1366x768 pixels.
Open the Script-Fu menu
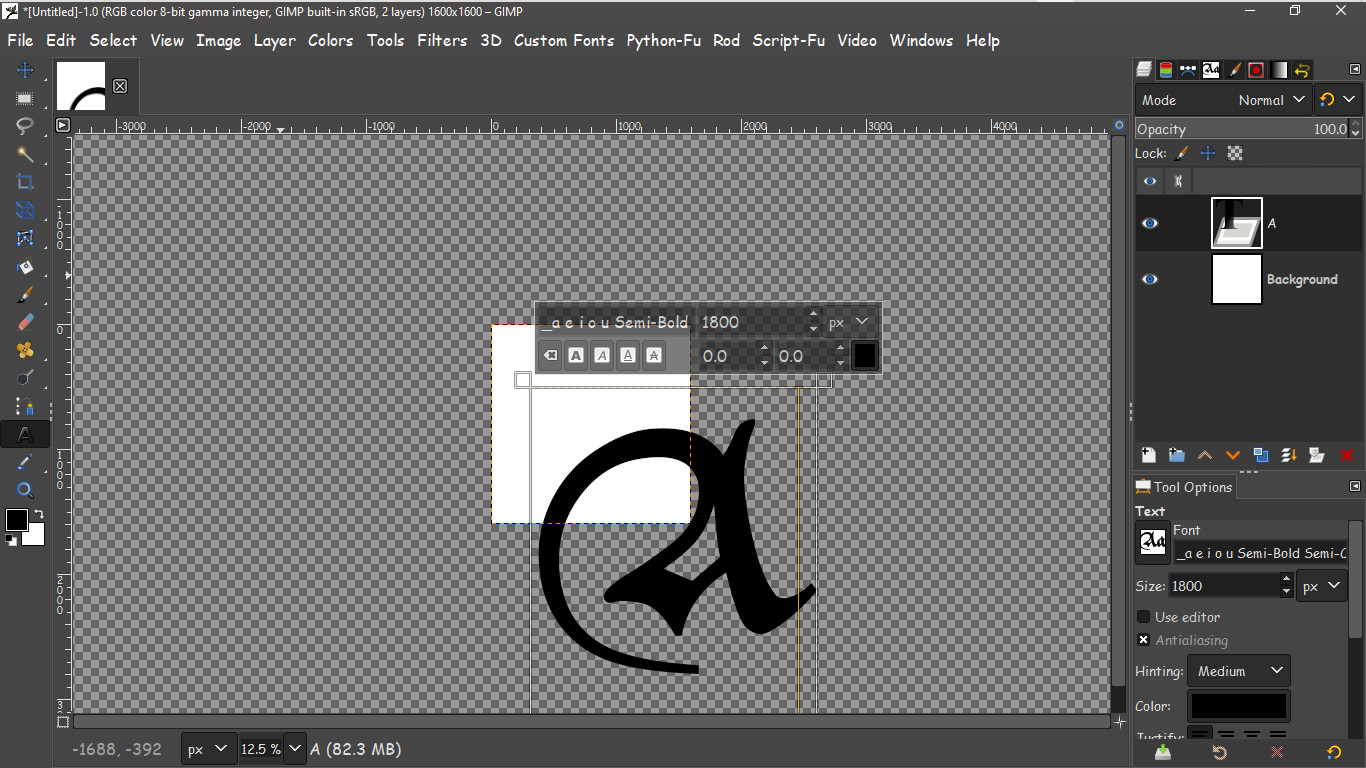(788, 40)
